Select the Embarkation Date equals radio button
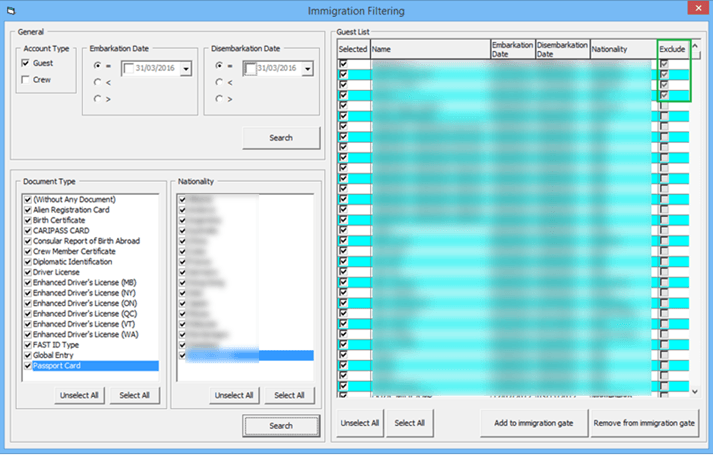 [97, 65]
